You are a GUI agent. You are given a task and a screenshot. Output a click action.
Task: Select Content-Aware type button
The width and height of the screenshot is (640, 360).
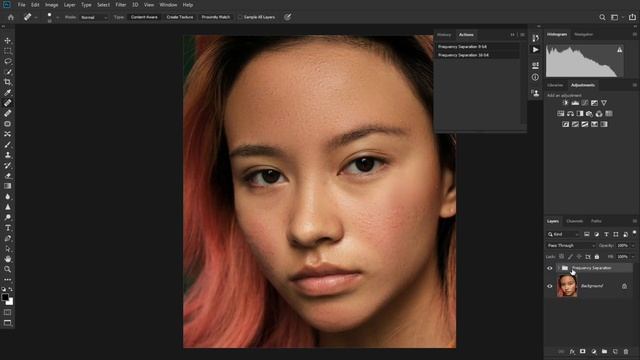(144, 17)
